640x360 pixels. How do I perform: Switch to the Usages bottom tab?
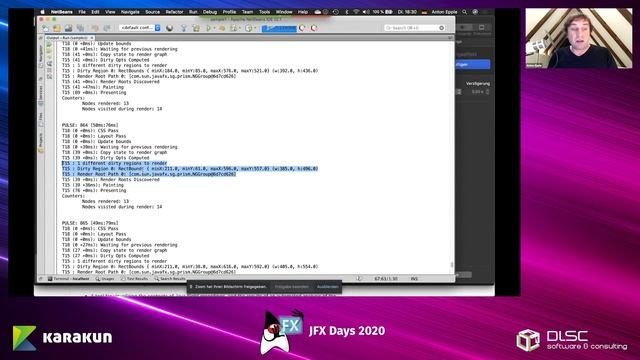104,279
